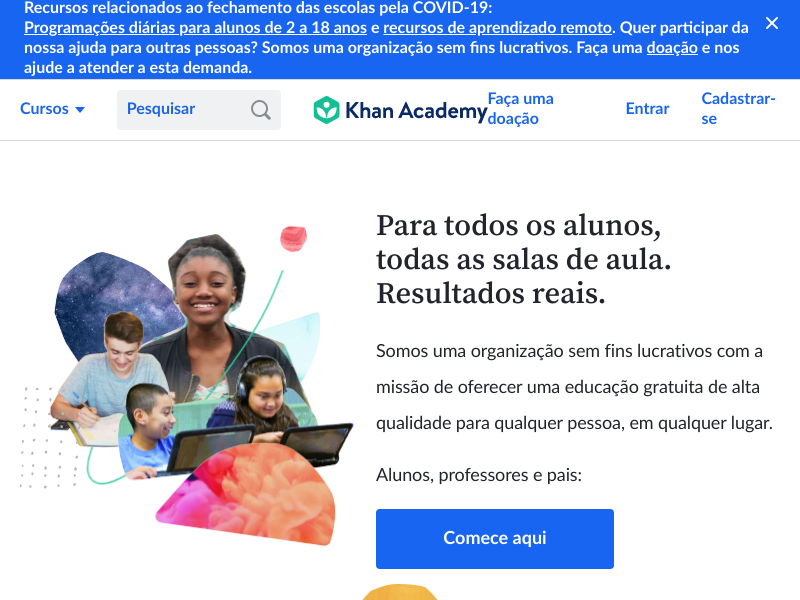
Task: Click the Comece aqui button
Action: [494, 538]
